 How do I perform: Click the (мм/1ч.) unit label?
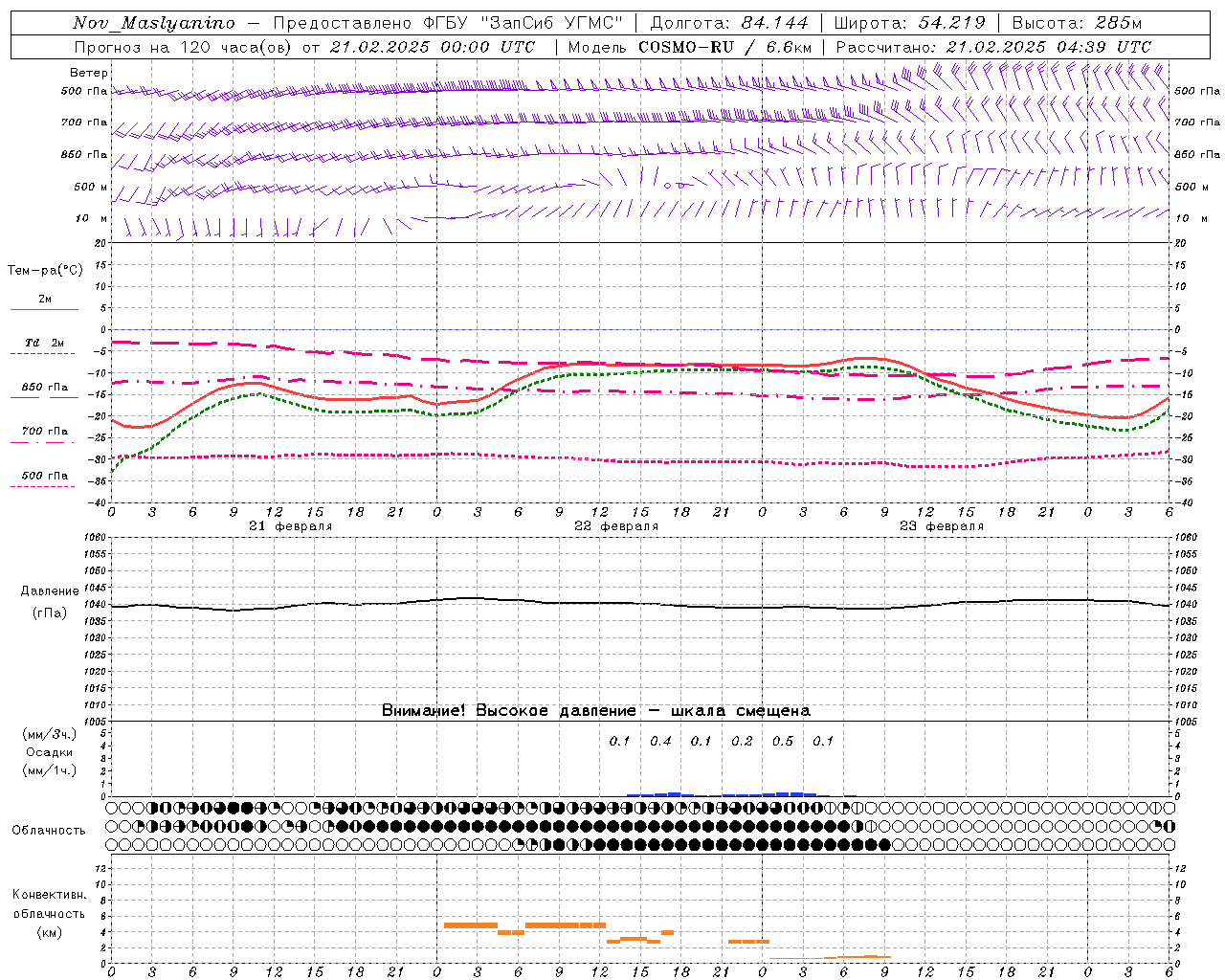[x=49, y=770]
